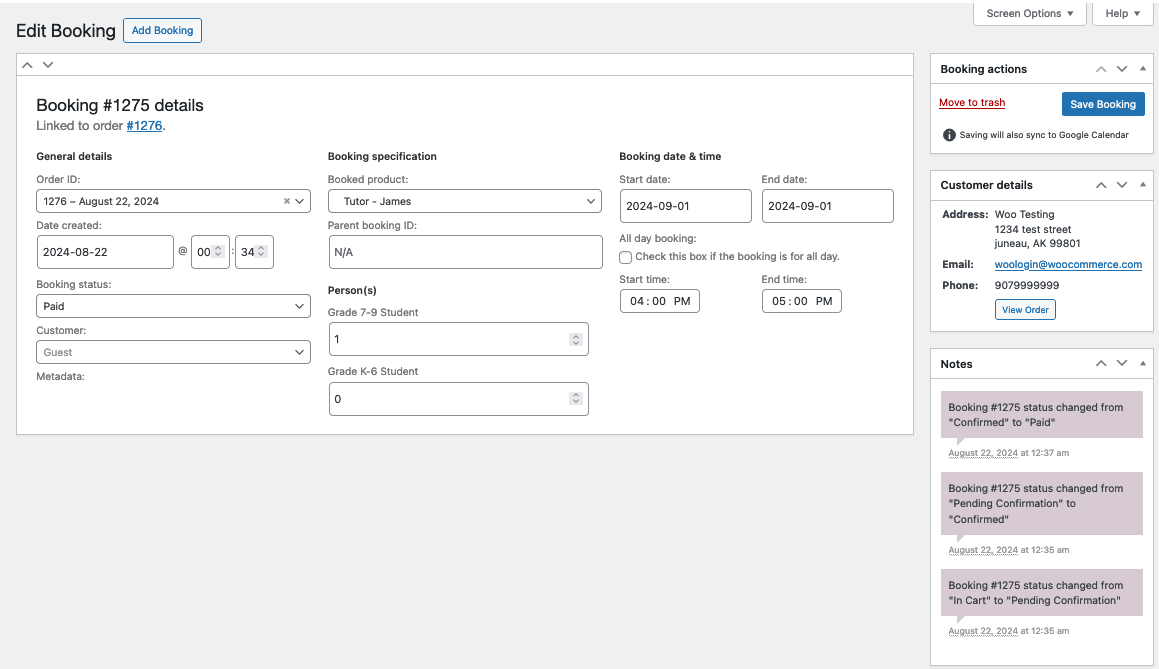This screenshot has height=669, width=1159.
Task: Click the Grade K-6 Student number field
Action: [458, 399]
